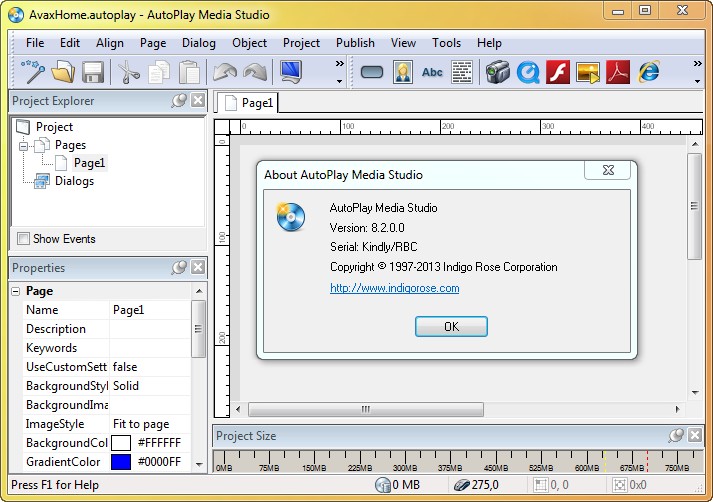Insert a Video object with camcorder icon
Viewport: 713px width, 502px height.
tap(498, 72)
